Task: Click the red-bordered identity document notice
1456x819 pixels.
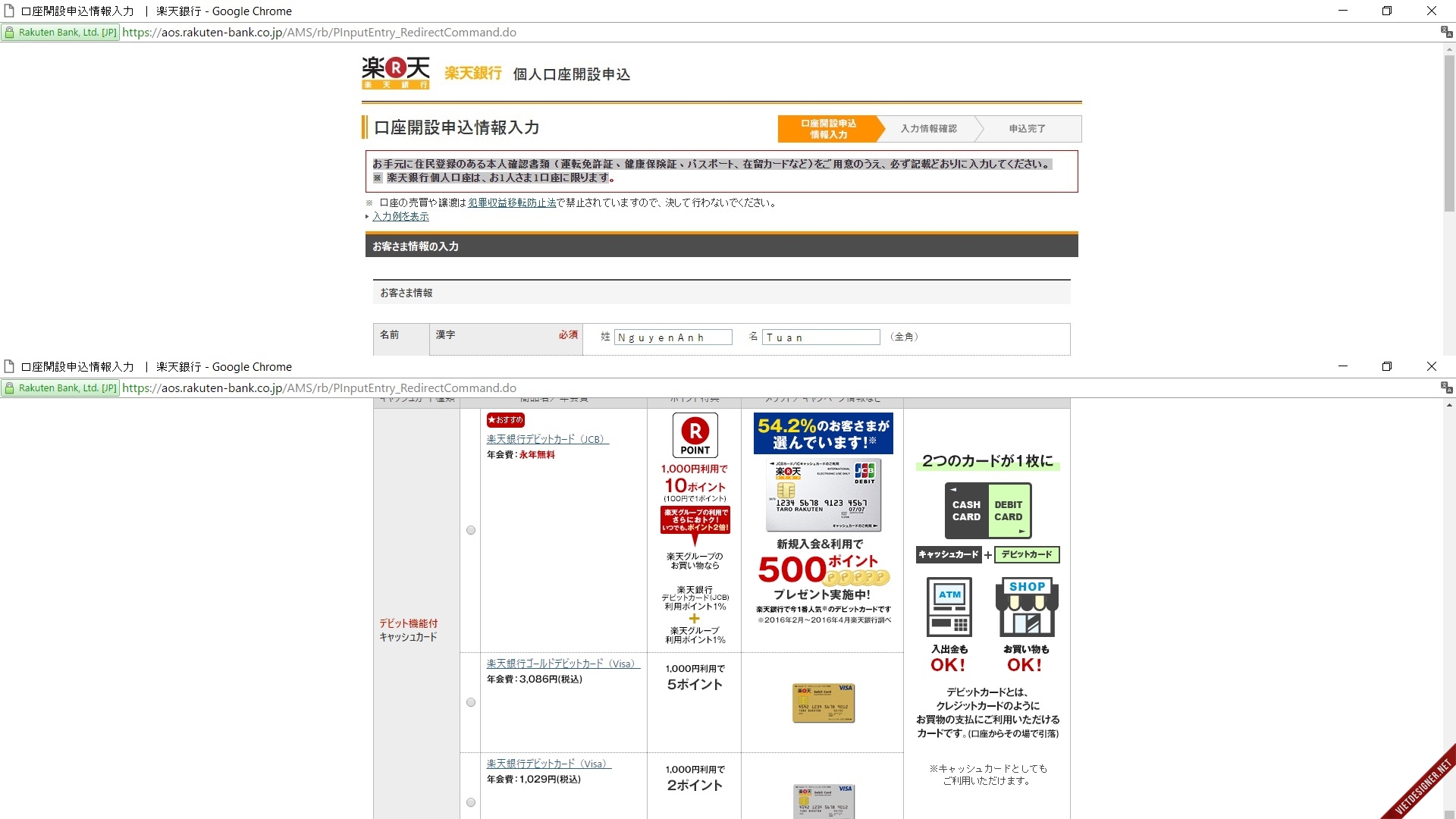Action: tap(721, 171)
